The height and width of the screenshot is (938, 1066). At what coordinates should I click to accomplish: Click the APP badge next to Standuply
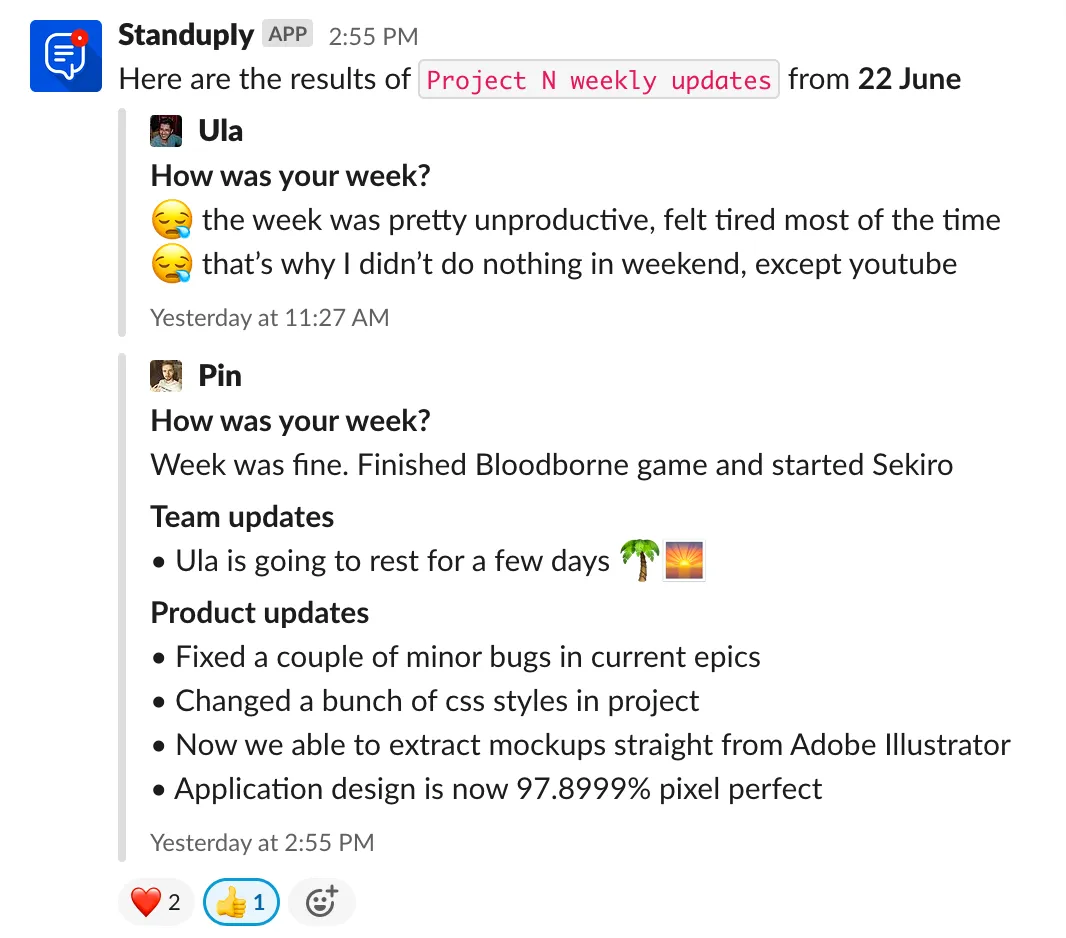coord(288,33)
